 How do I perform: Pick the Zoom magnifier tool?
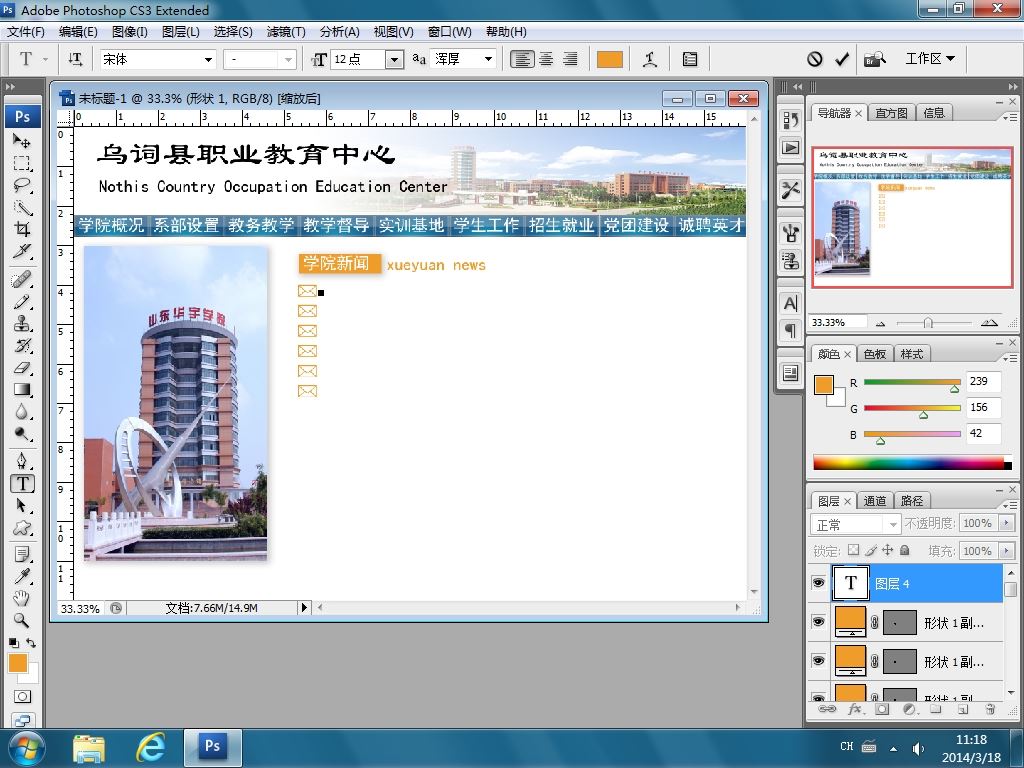(22, 620)
